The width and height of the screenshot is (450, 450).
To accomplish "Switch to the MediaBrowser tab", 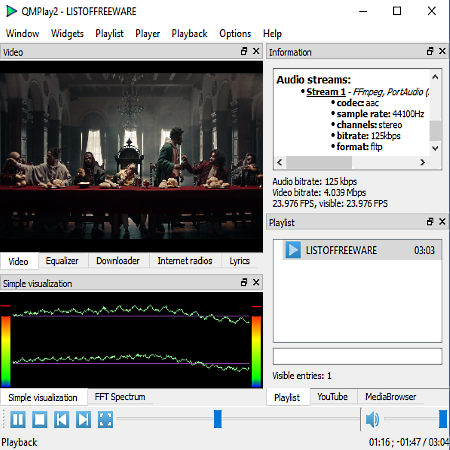I will (x=390, y=397).
